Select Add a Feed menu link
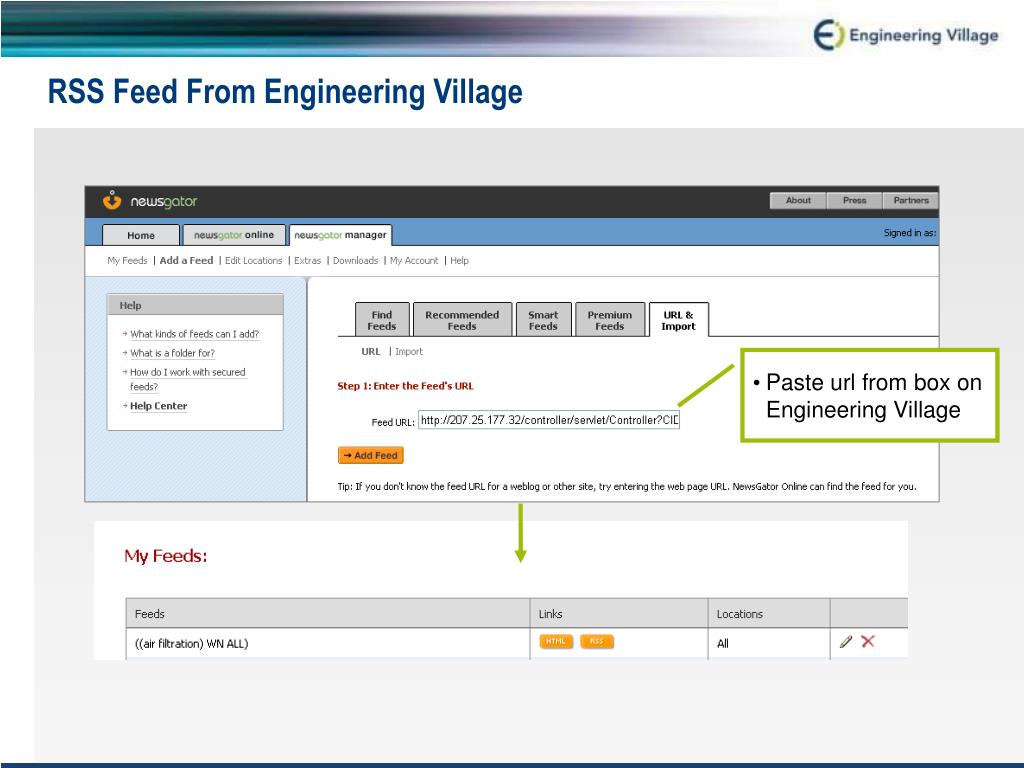The width and height of the screenshot is (1024, 768). 186,261
